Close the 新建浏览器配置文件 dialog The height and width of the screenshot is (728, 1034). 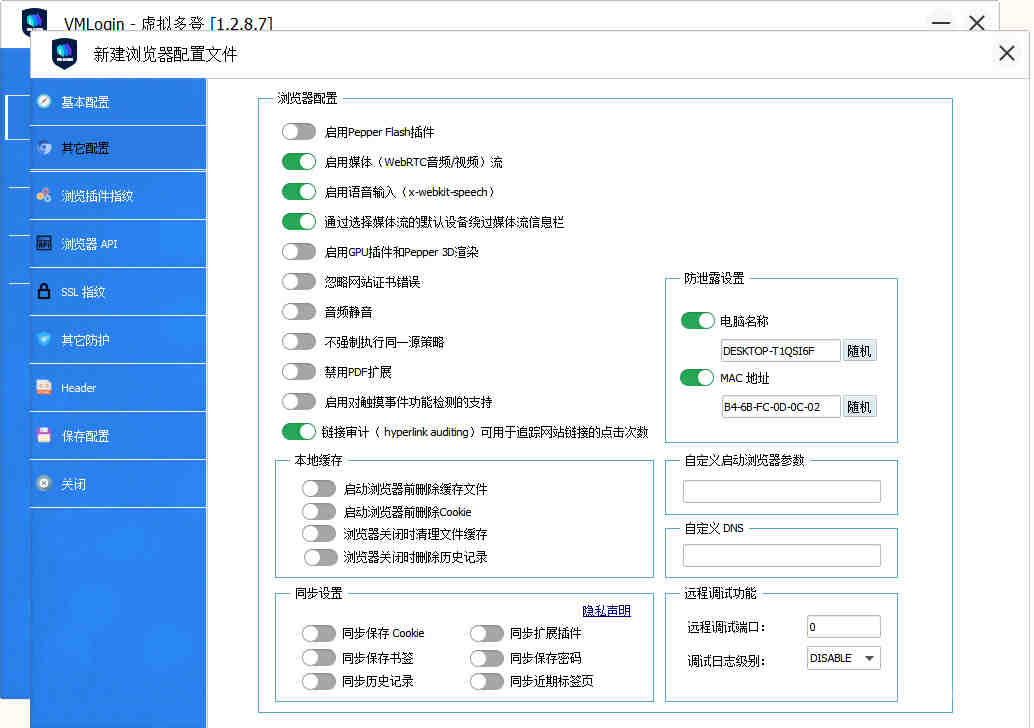(x=1006, y=53)
